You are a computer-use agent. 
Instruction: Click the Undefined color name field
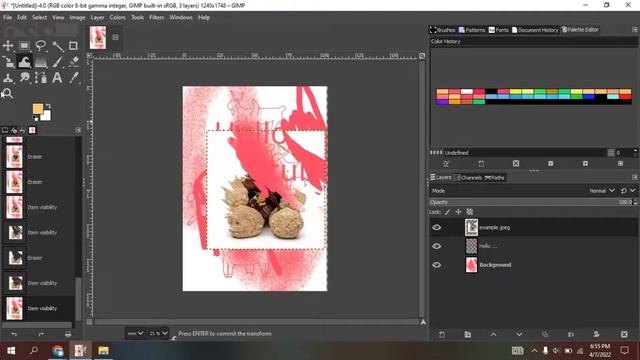pos(524,152)
